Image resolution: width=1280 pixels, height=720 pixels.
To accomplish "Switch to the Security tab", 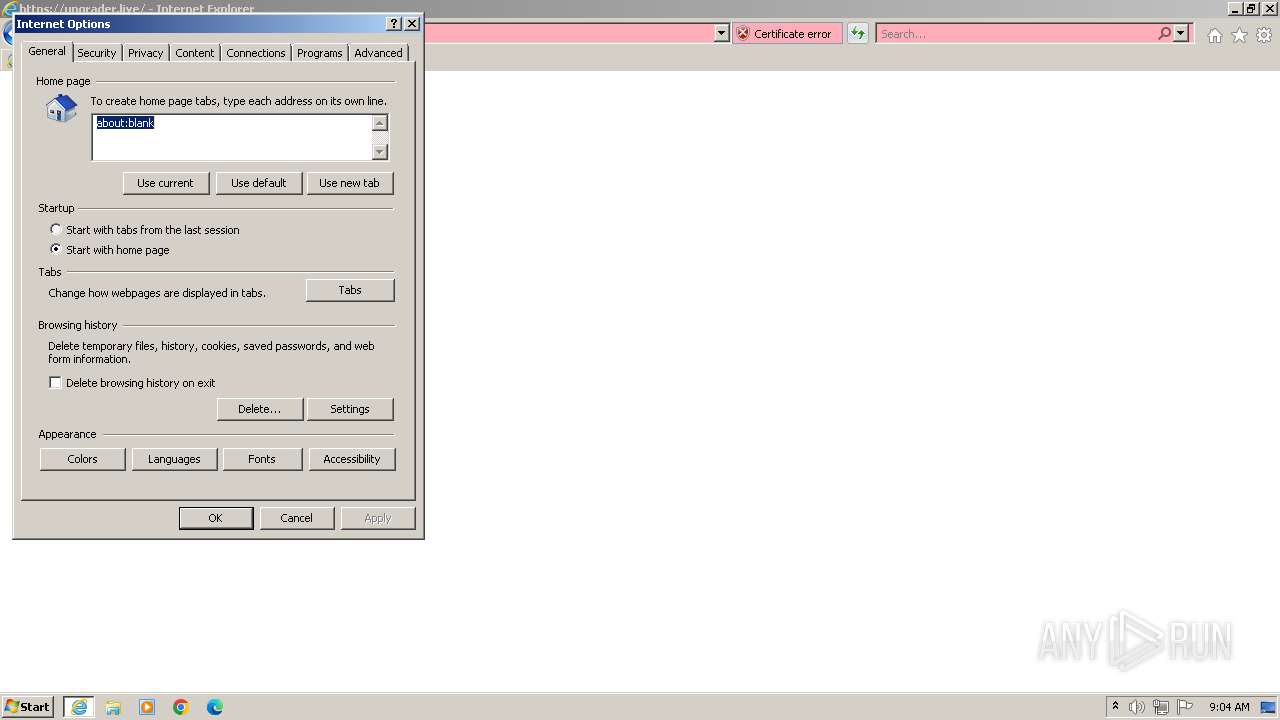I will [x=97, y=53].
